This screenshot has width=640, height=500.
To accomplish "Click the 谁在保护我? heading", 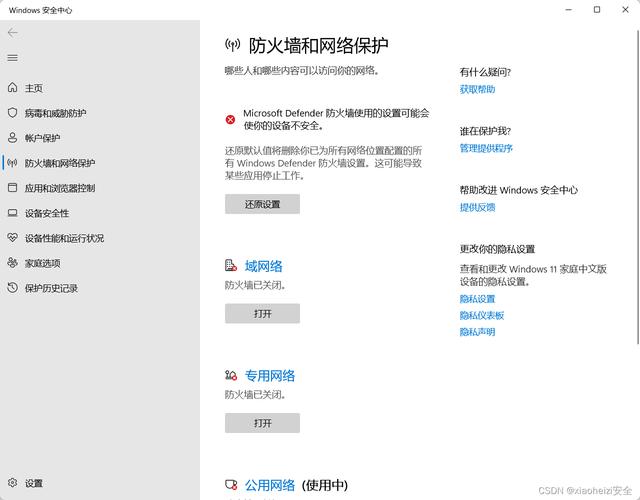I will pos(485,131).
